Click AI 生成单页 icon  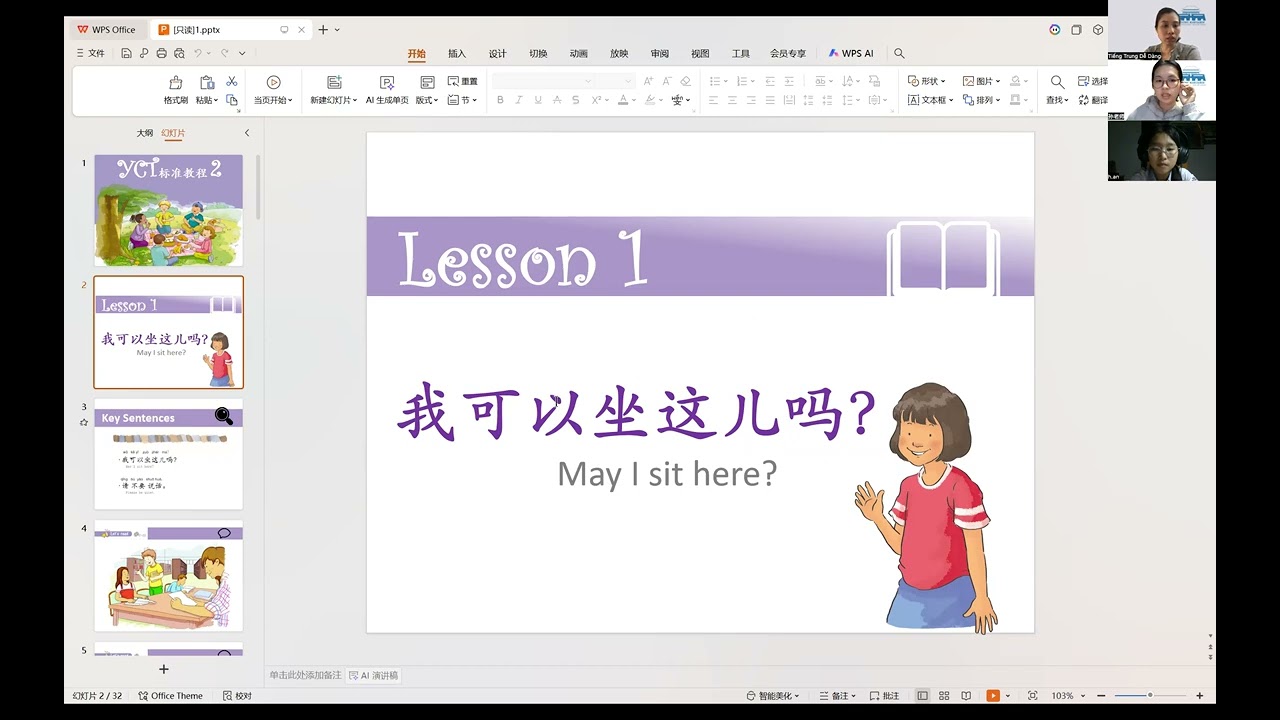click(387, 82)
